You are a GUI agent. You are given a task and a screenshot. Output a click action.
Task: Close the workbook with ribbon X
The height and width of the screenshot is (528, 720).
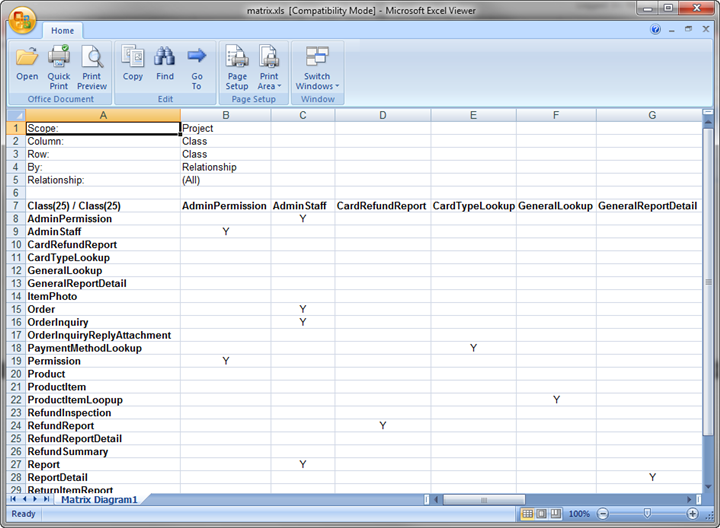pos(706,29)
